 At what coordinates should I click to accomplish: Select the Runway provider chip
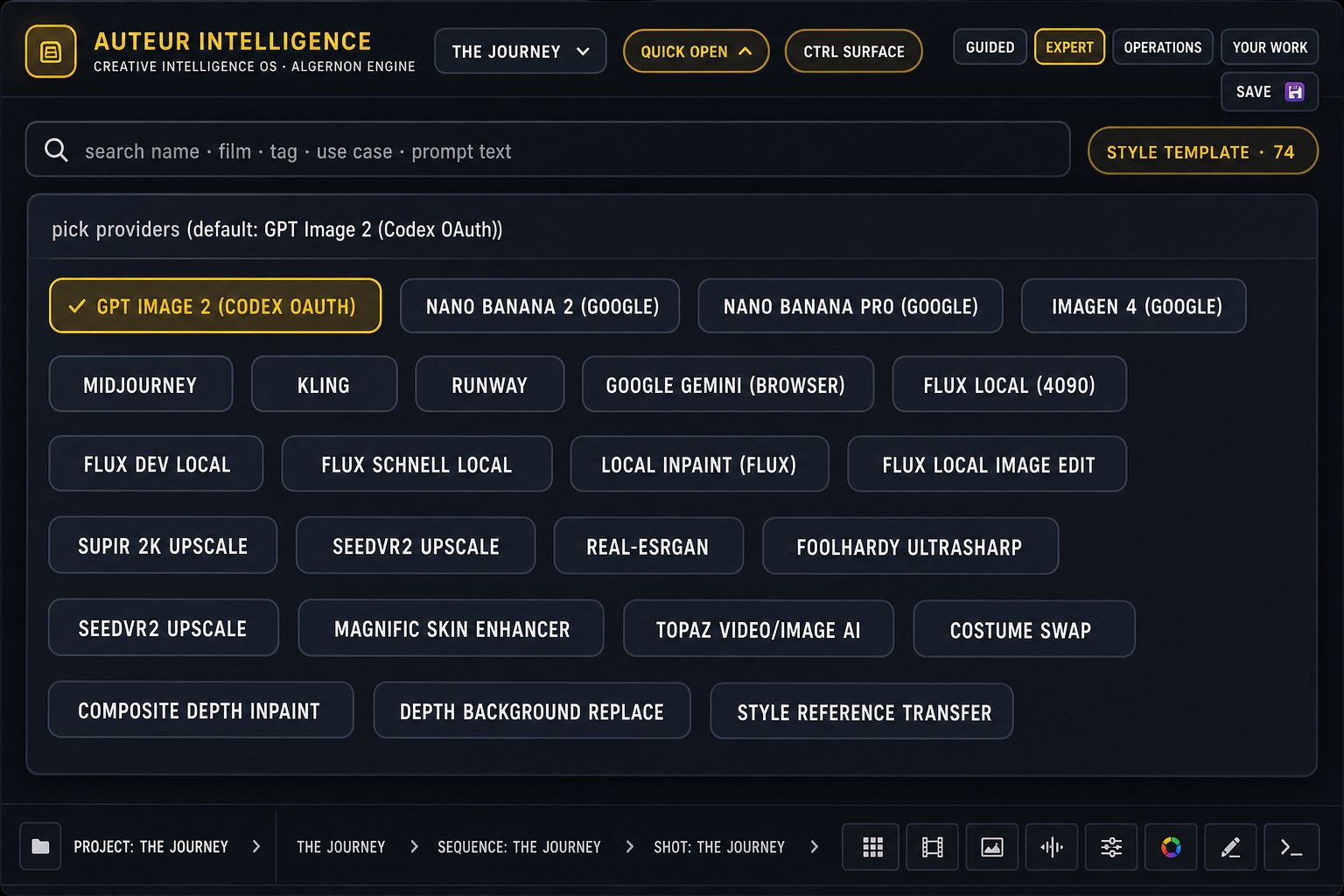pos(490,384)
